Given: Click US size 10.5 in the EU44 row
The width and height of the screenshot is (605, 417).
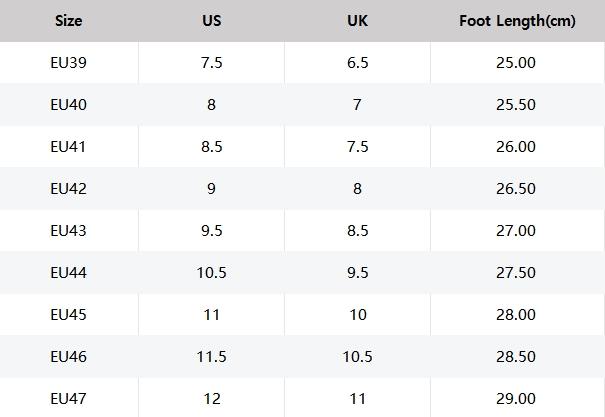Looking at the screenshot, I should coord(211,272).
